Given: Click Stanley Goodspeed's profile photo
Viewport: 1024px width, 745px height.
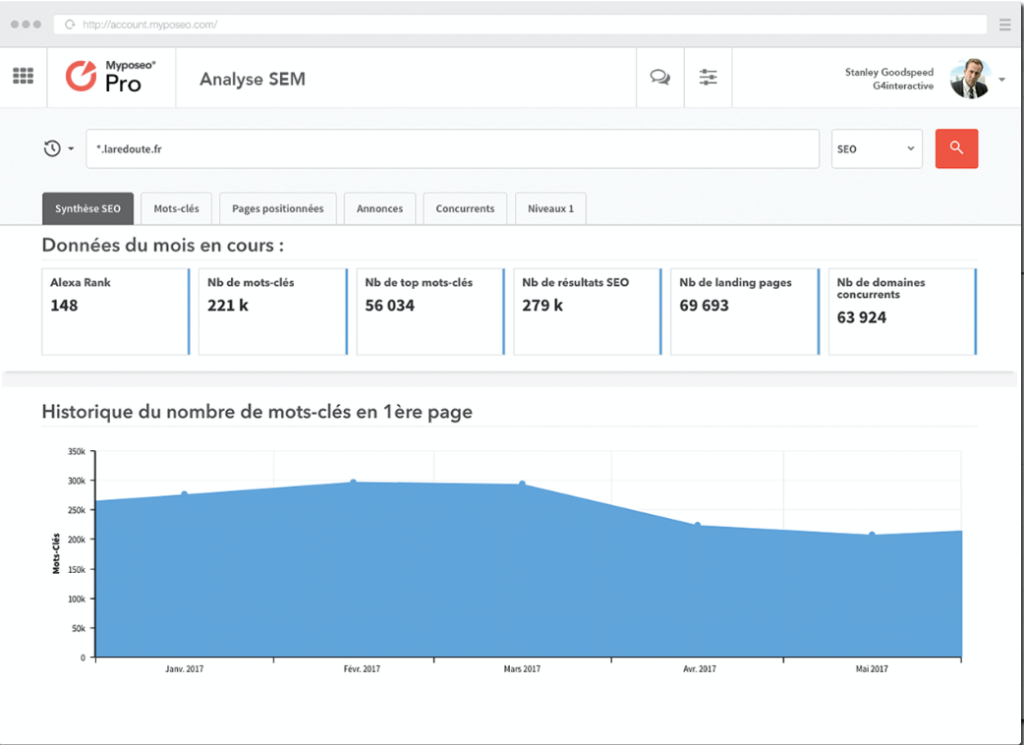Looking at the screenshot, I should 970,78.
